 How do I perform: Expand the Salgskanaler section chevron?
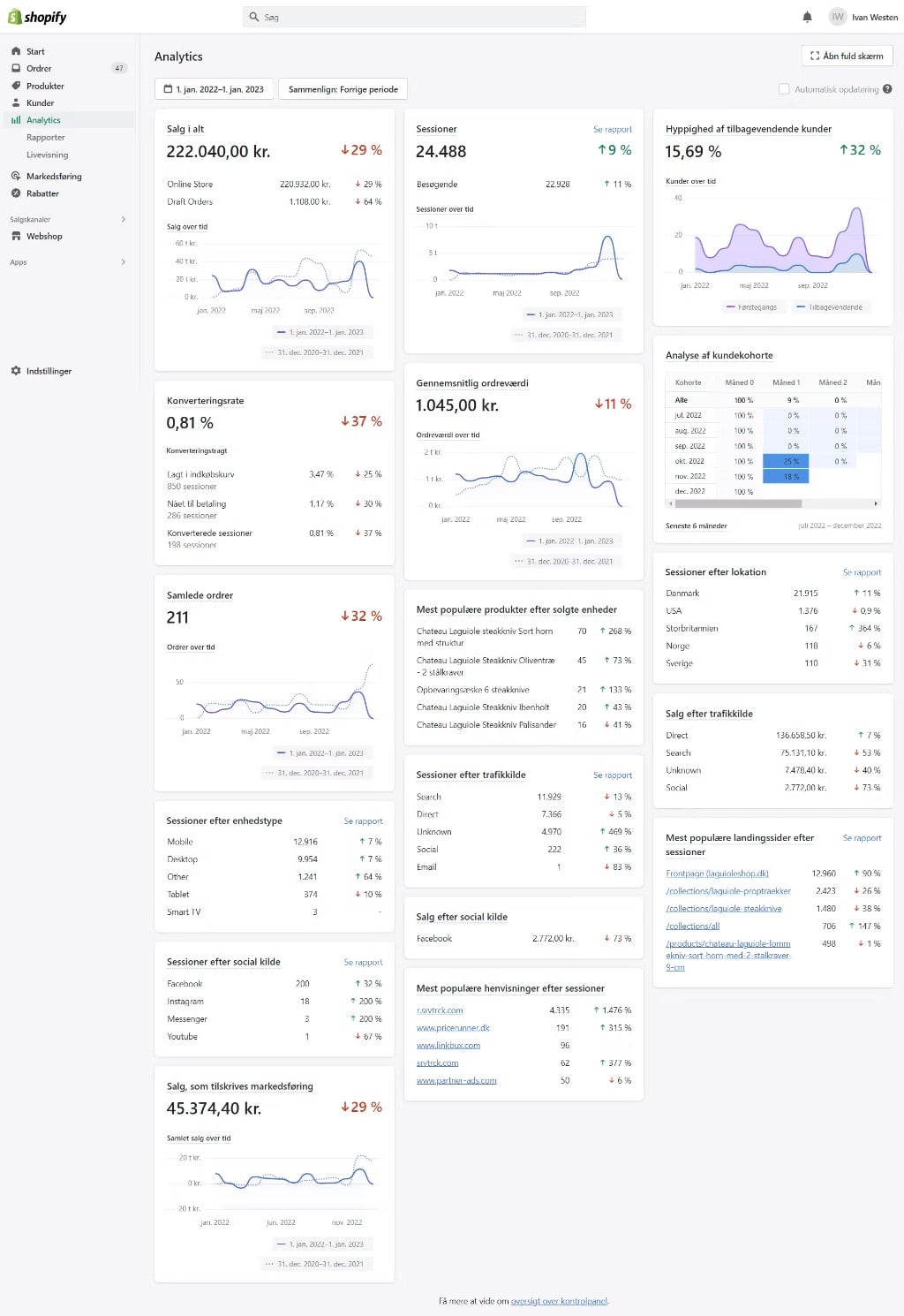pyautogui.click(x=123, y=219)
